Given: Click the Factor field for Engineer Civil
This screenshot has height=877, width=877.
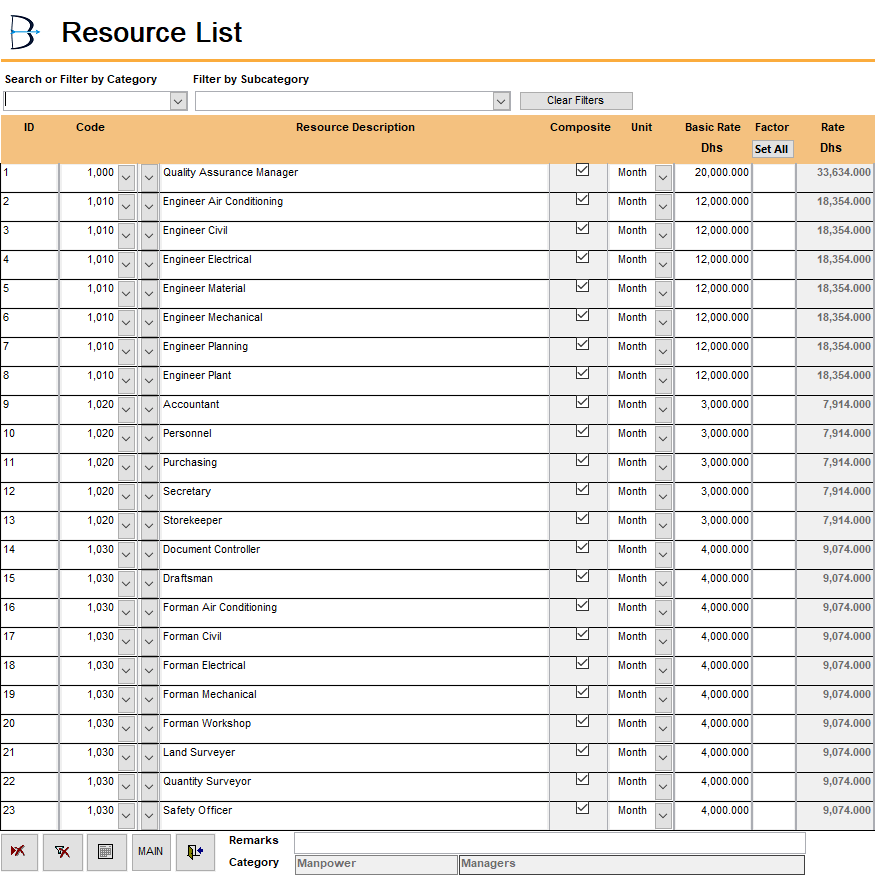Looking at the screenshot, I should (x=774, y=236).
